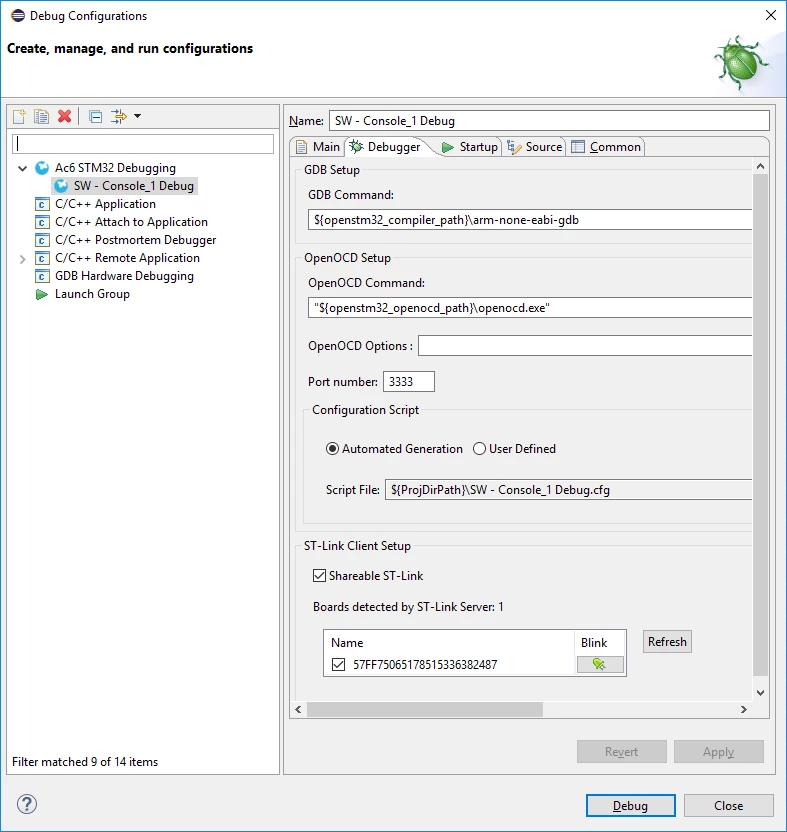The image size is (787, 832).
Task: Click the OpenOCD Options input field
Action: pos(585,345)
